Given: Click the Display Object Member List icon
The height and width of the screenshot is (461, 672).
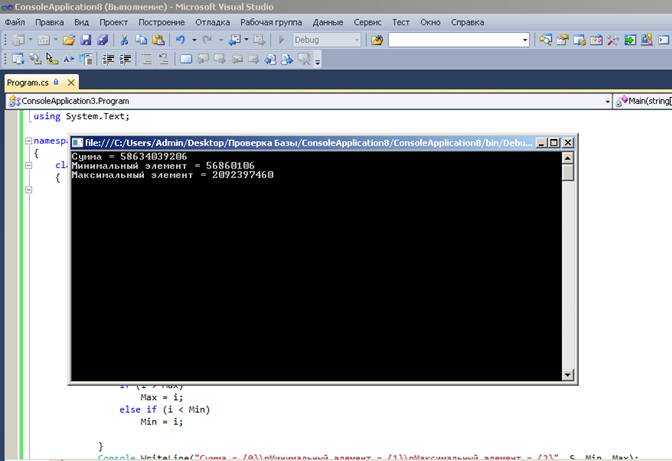Looking at the screenshot, I should 18,59.
